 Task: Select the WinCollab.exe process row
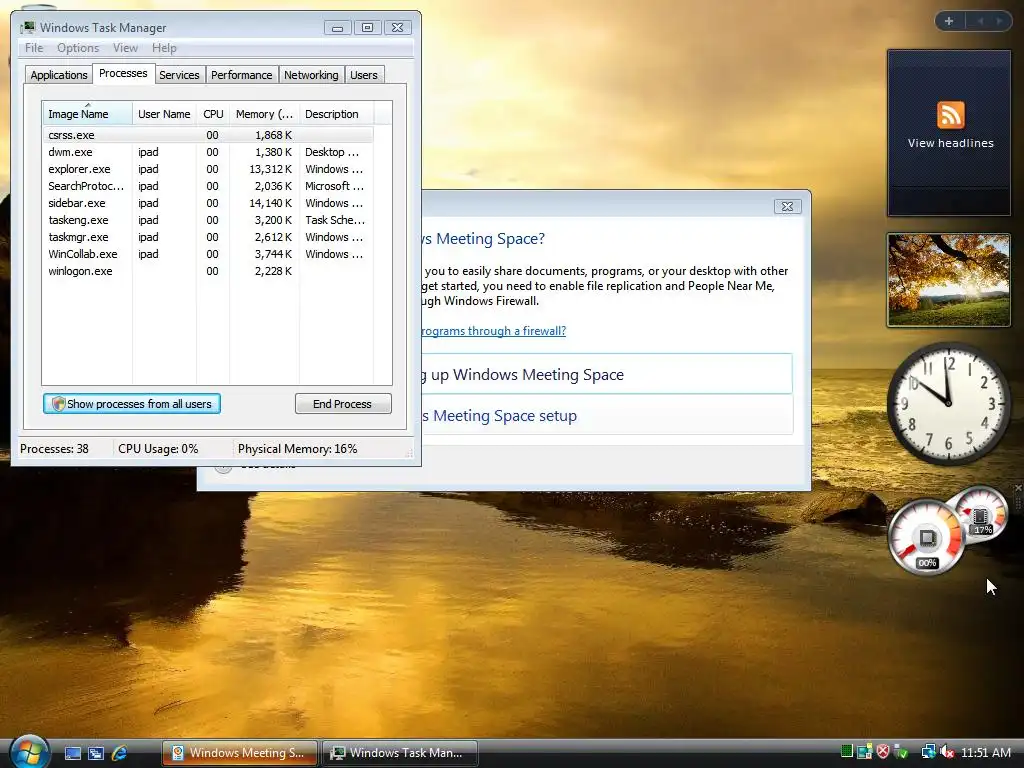tap(208, 254)
